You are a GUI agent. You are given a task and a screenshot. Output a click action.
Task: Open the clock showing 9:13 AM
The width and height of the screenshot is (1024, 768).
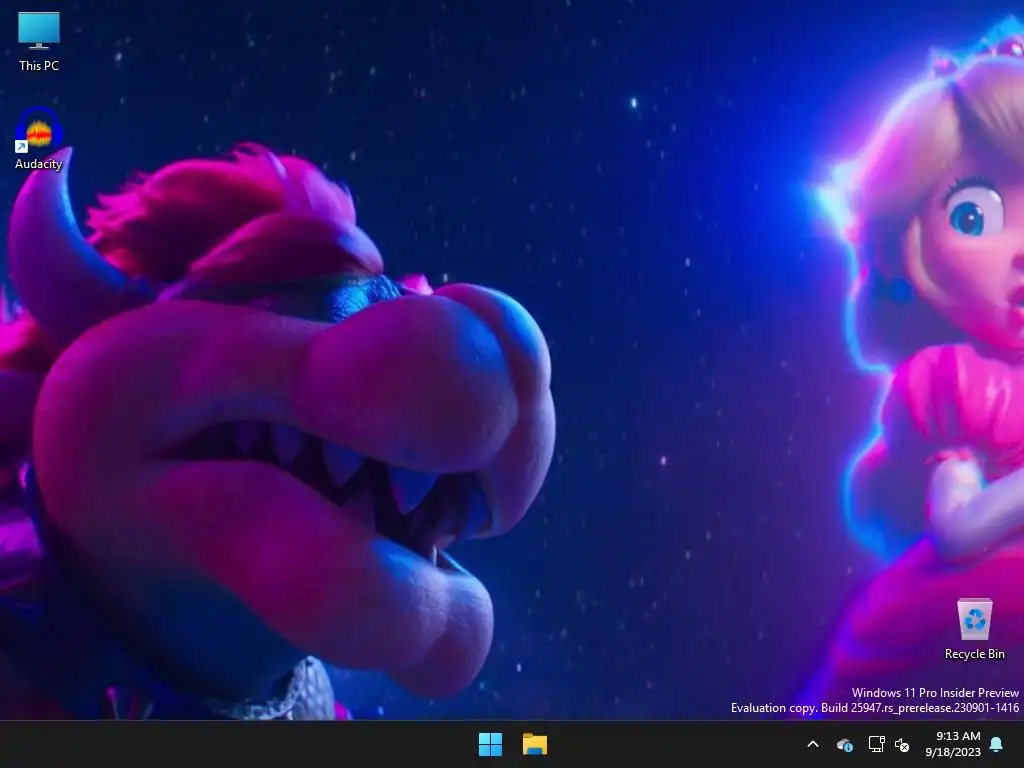[x=957, y=736]
